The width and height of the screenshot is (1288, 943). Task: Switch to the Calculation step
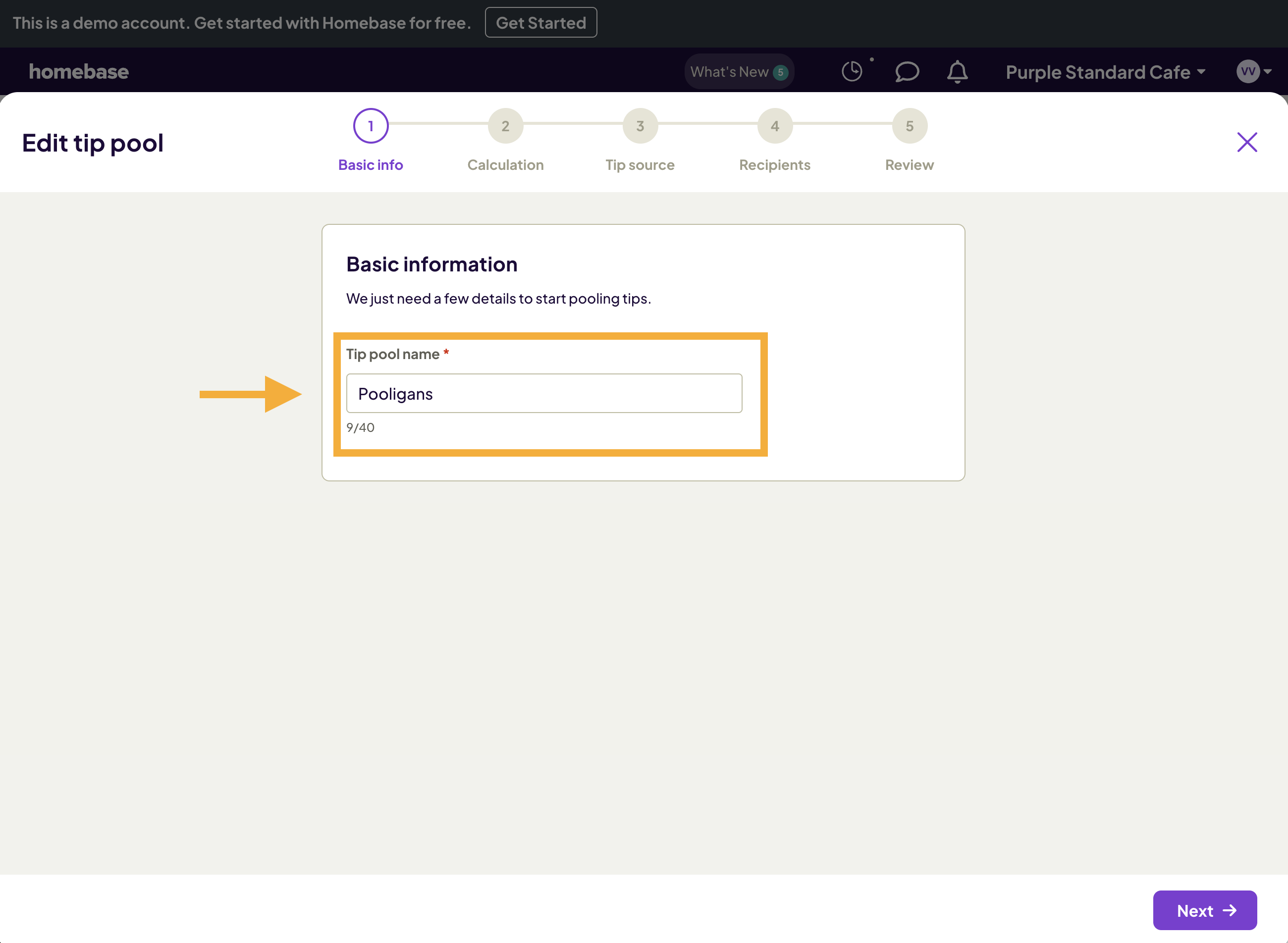[505, 126]
